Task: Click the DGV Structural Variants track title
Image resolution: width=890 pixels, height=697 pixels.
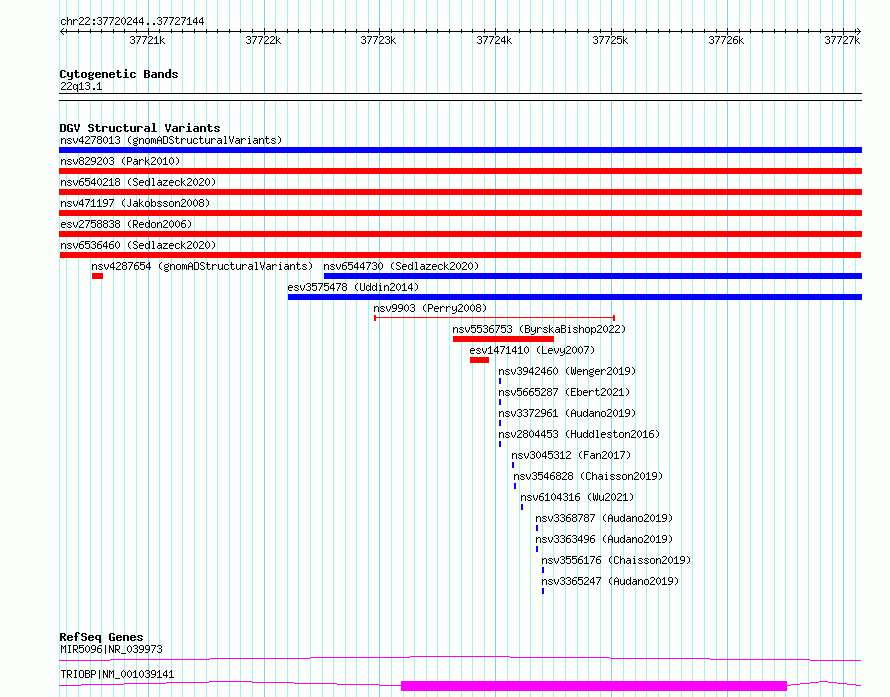Action: coord(140,128)
